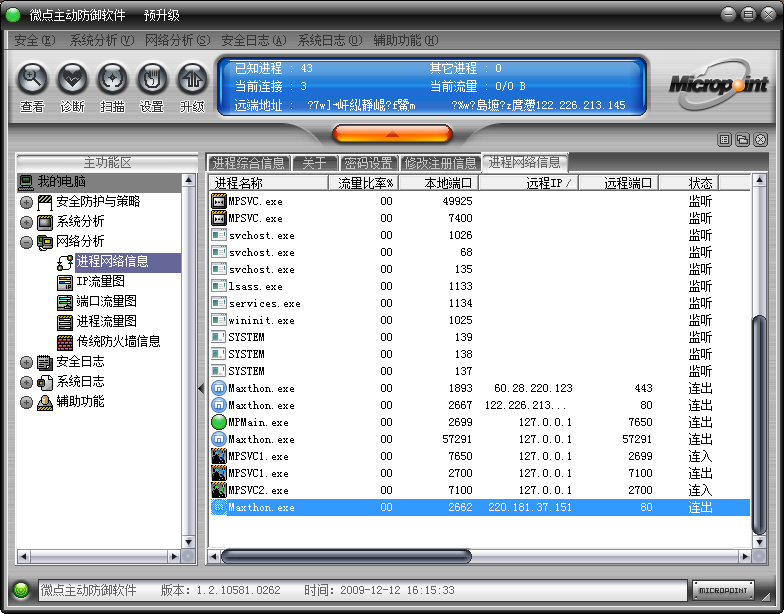Sort by the 流量比率% column header
Screen dimensions: 784x614
[x=364, y=183]
